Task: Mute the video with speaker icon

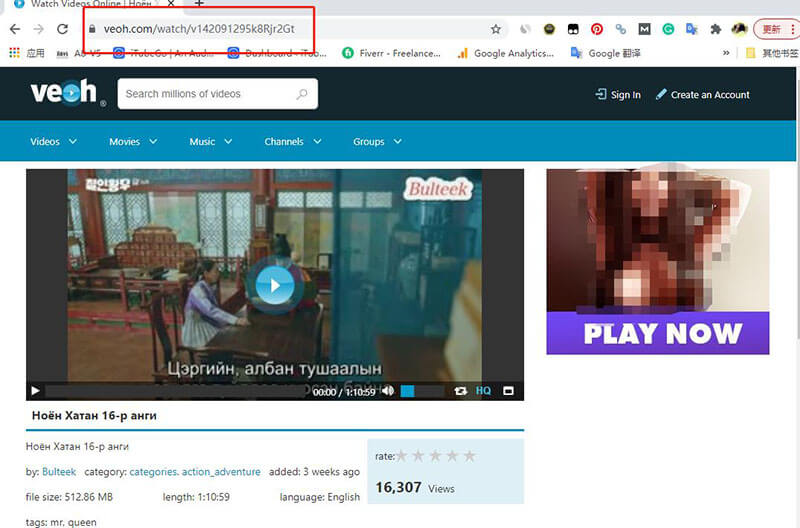Action: point(388,391)
